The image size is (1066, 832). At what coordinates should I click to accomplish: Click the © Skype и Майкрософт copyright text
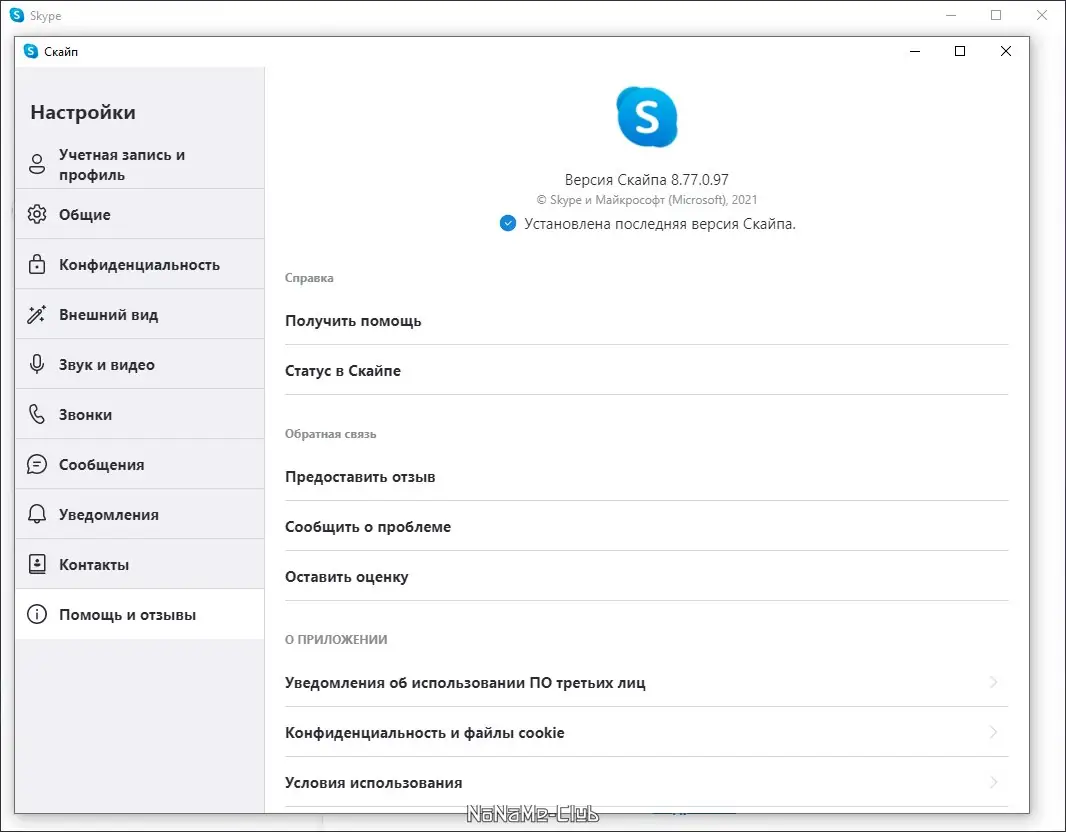[x=647, y=200]
